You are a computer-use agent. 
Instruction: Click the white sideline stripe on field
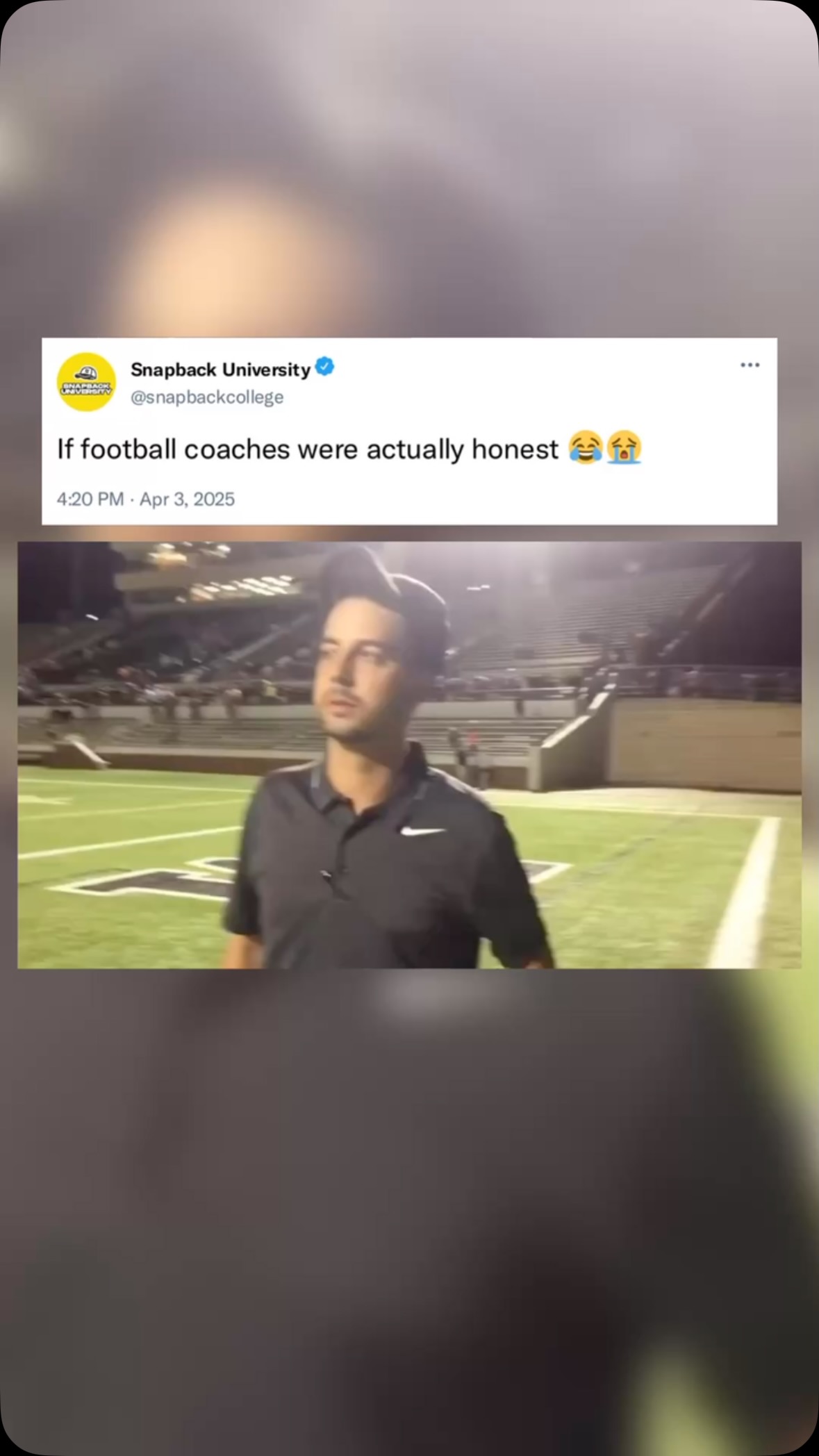(743, 896)
